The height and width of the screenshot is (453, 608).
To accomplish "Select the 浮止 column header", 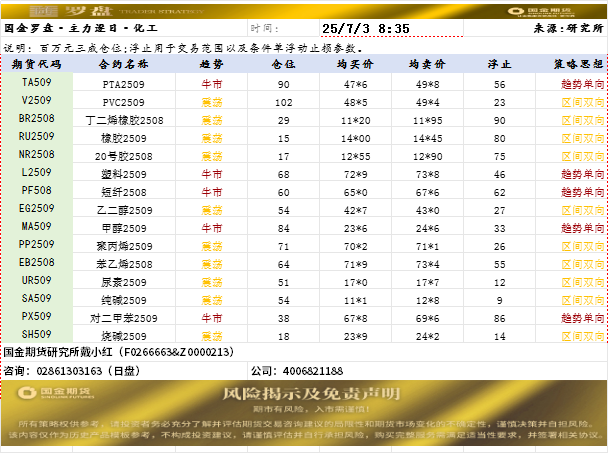I will tap(499, 64).
